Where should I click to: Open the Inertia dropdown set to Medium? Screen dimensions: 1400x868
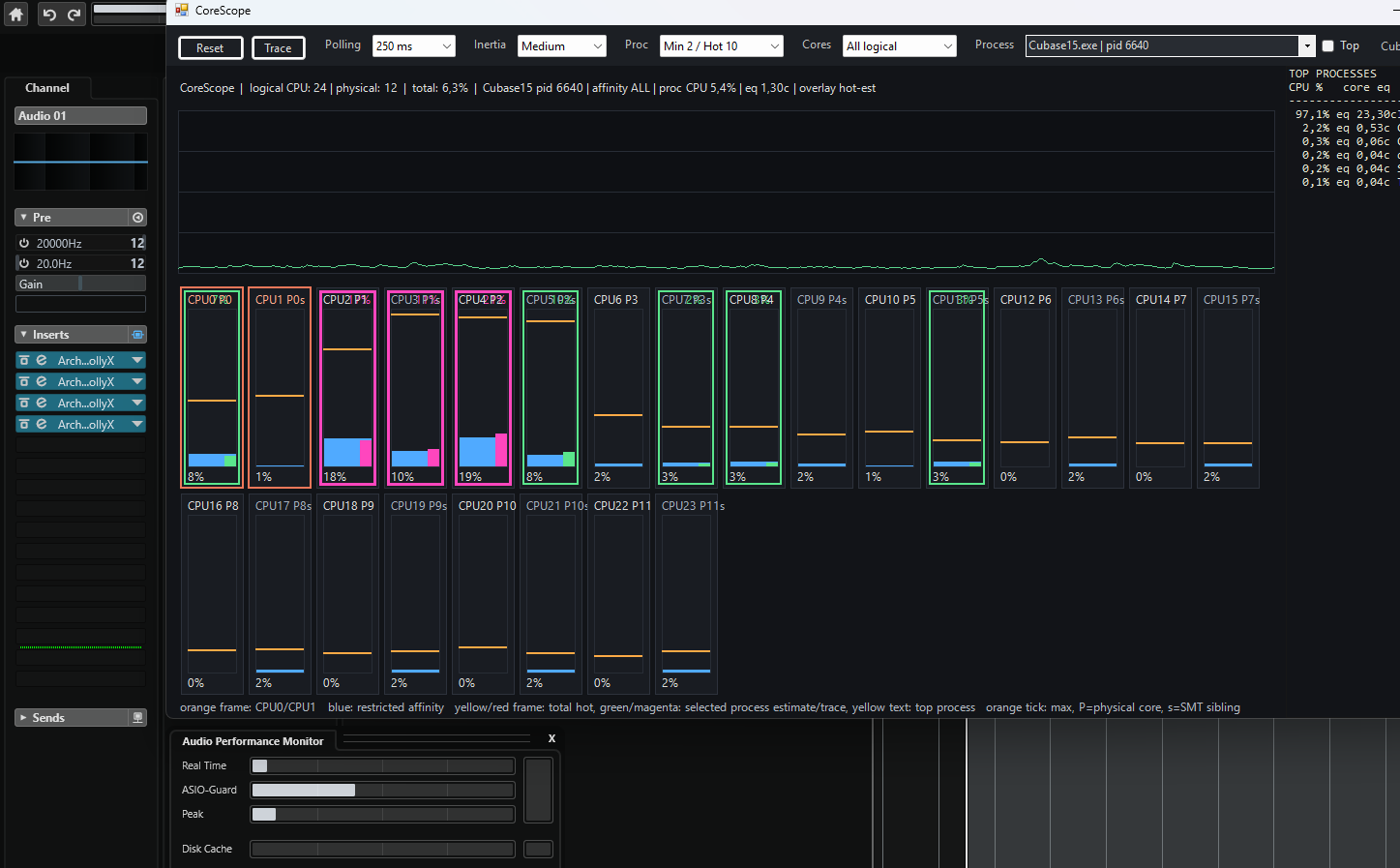tap(562, 45)
